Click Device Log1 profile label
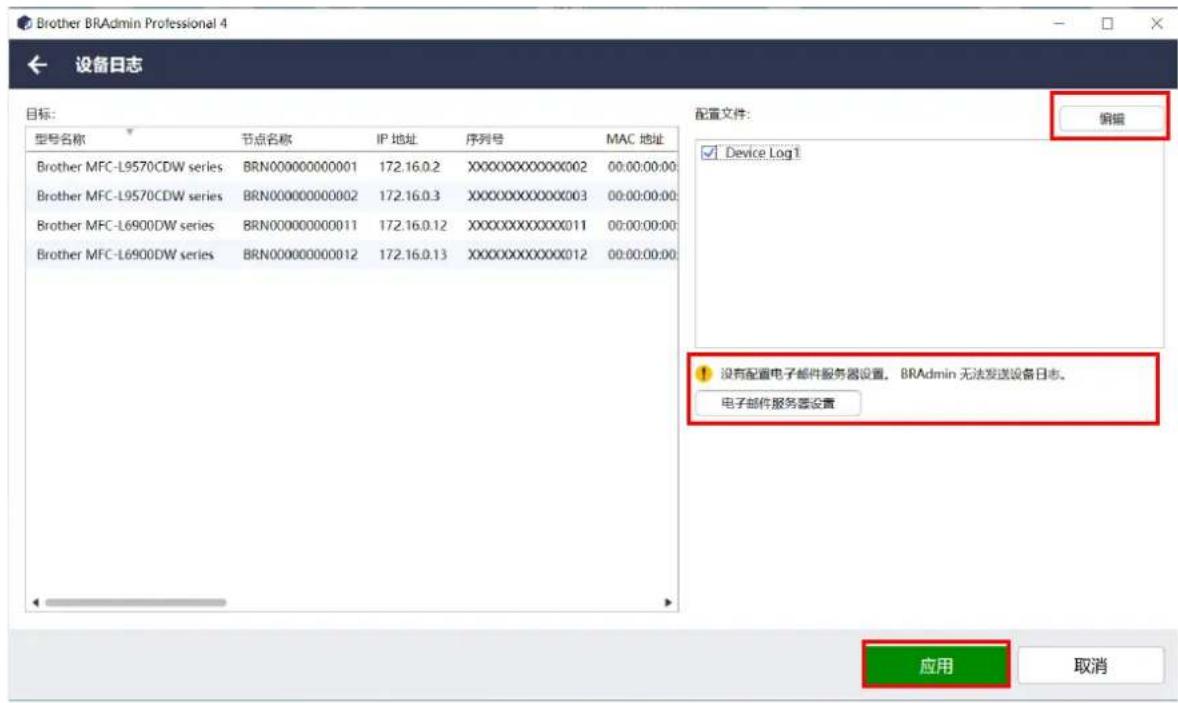 click(x=763, y=152)
